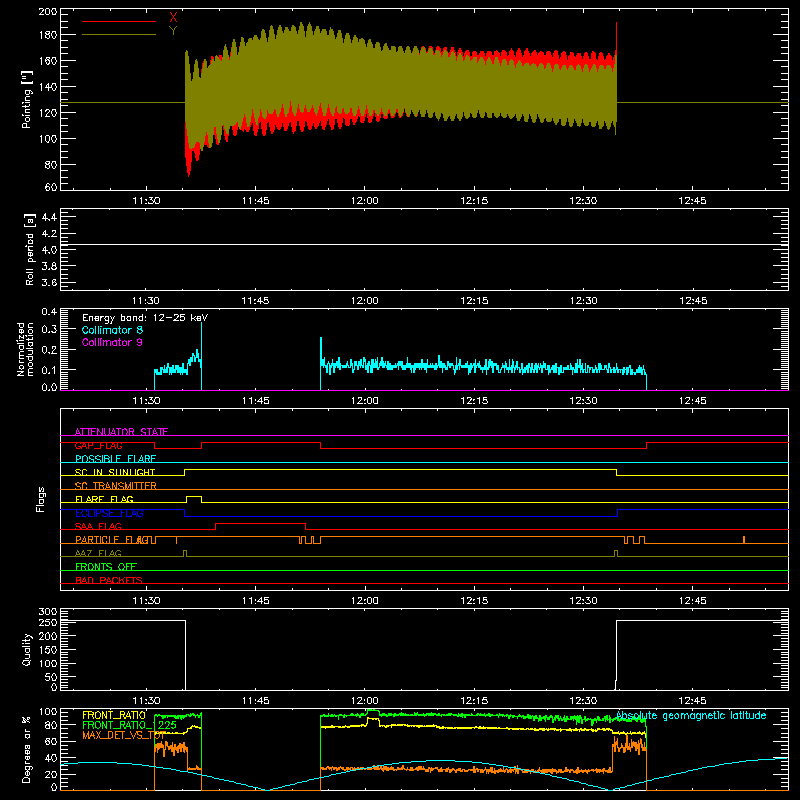This screenshot has height=800, width=800.
Task: Click the red X legend line sample
Action: [x=119, y=21]
